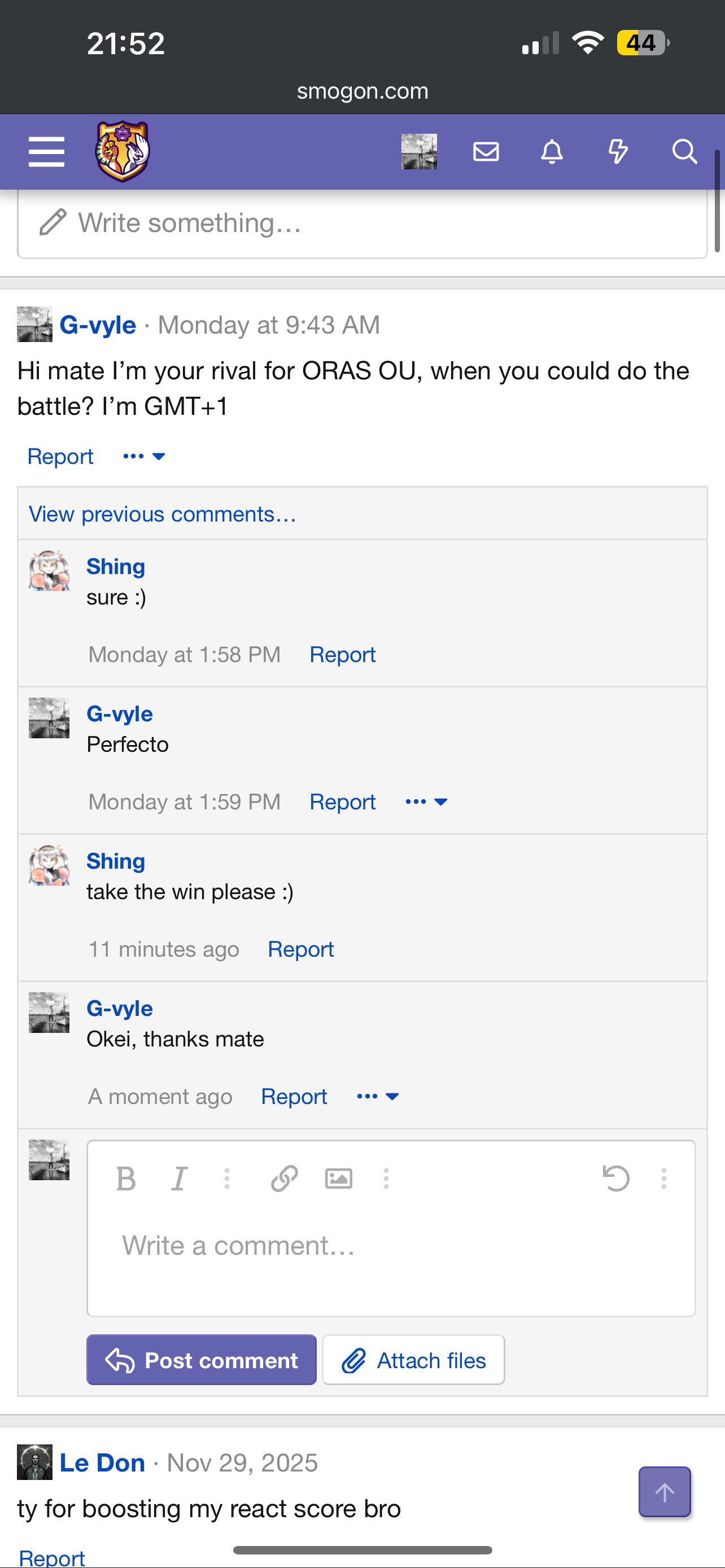The height and width of the screenshot is (1568, 725).
Task: Toggle italic formatting in comment editor
Action: pos(179,1179)
